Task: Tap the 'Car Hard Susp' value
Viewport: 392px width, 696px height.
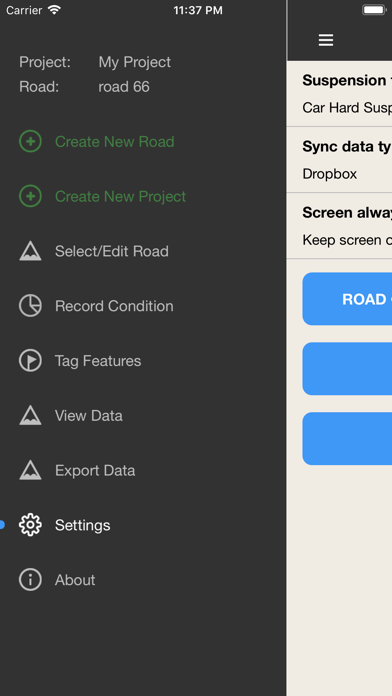Action: (347, 107)
